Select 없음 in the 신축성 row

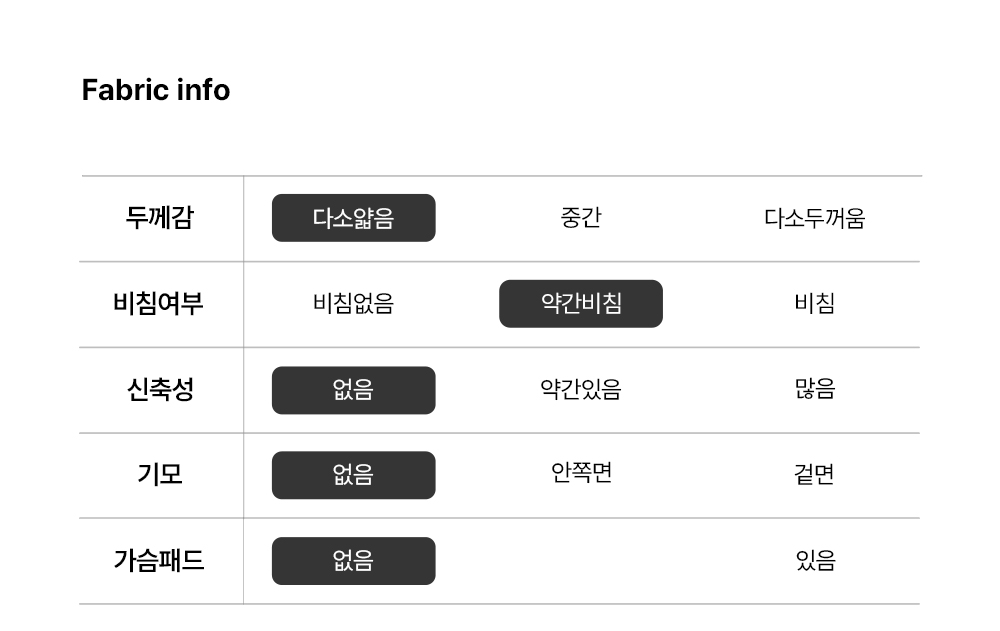[x=353, y=390]
